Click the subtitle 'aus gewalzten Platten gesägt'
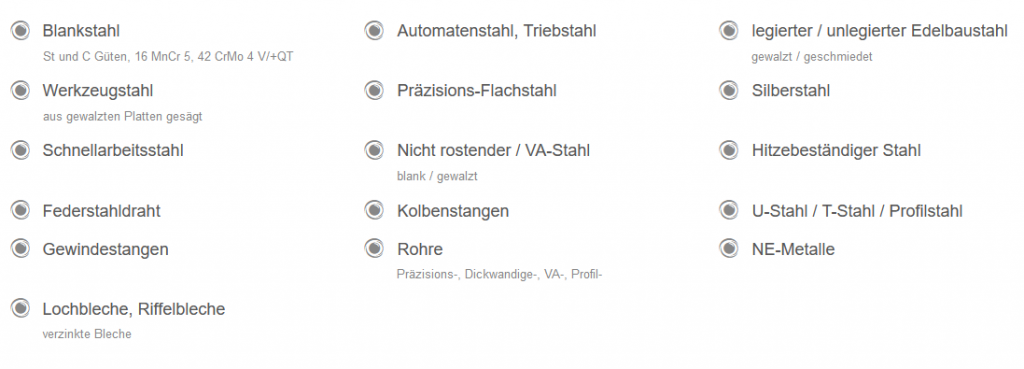Viewport: 1024px width, 369px height. [122, 116]
